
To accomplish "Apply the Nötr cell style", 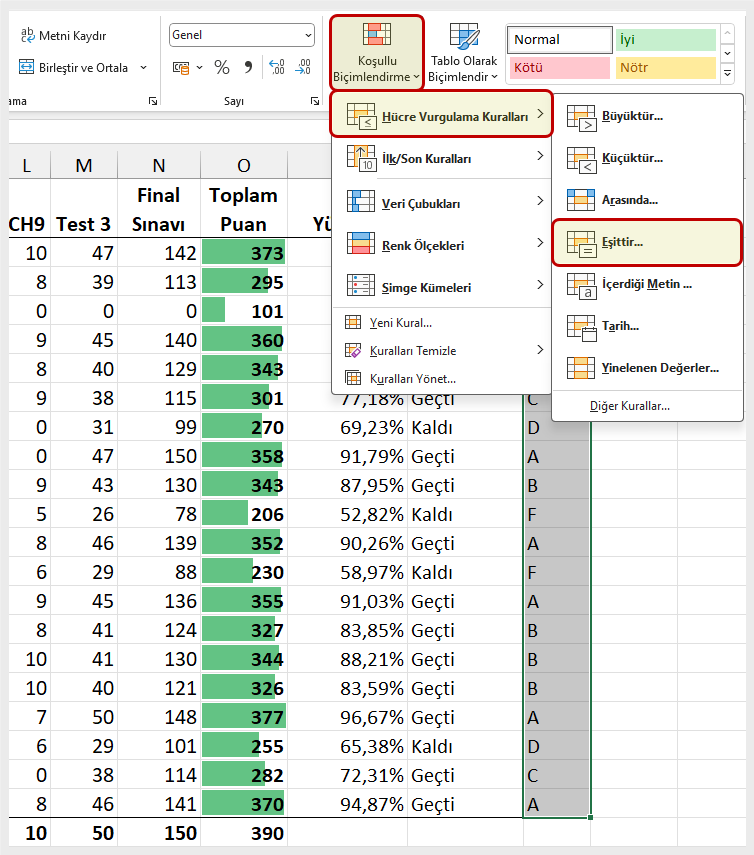I will (x=666, y=68).
